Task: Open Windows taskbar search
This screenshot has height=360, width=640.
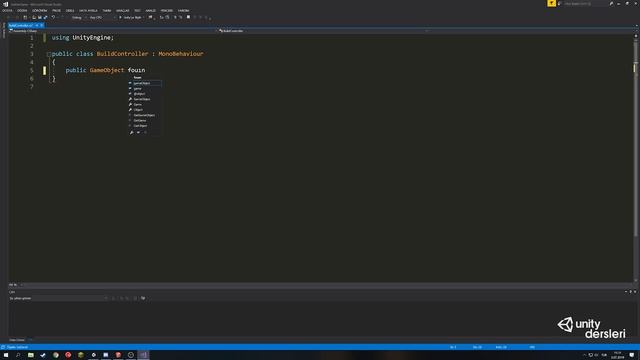Action: [x=18, y=355]
